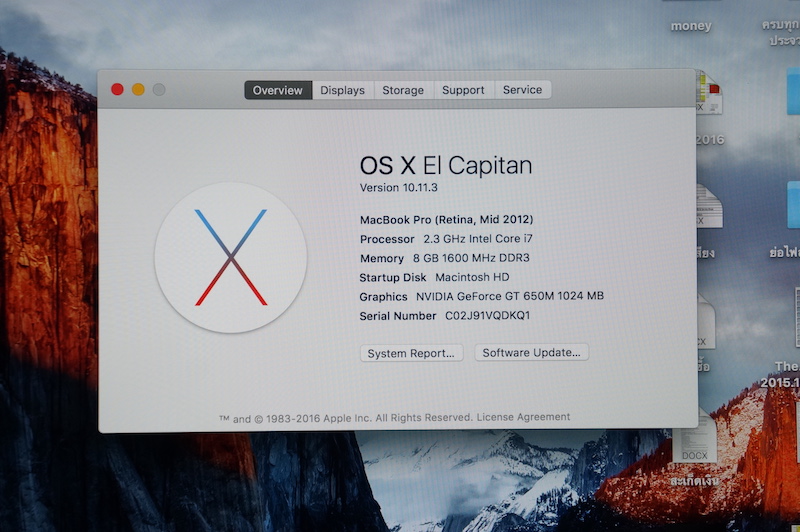Select the copyright 1983-2016 Apple Inc. text

346,418
